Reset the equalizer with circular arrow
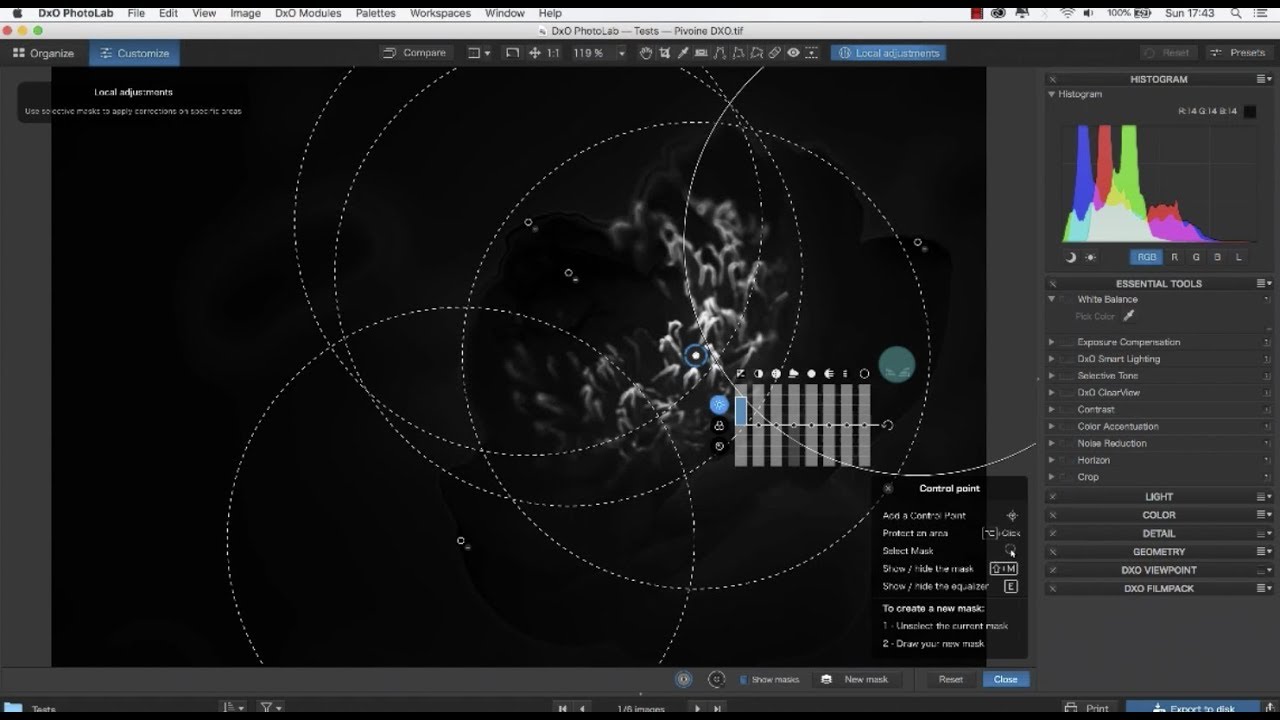The image size is (1280, 720). [887, 425]
